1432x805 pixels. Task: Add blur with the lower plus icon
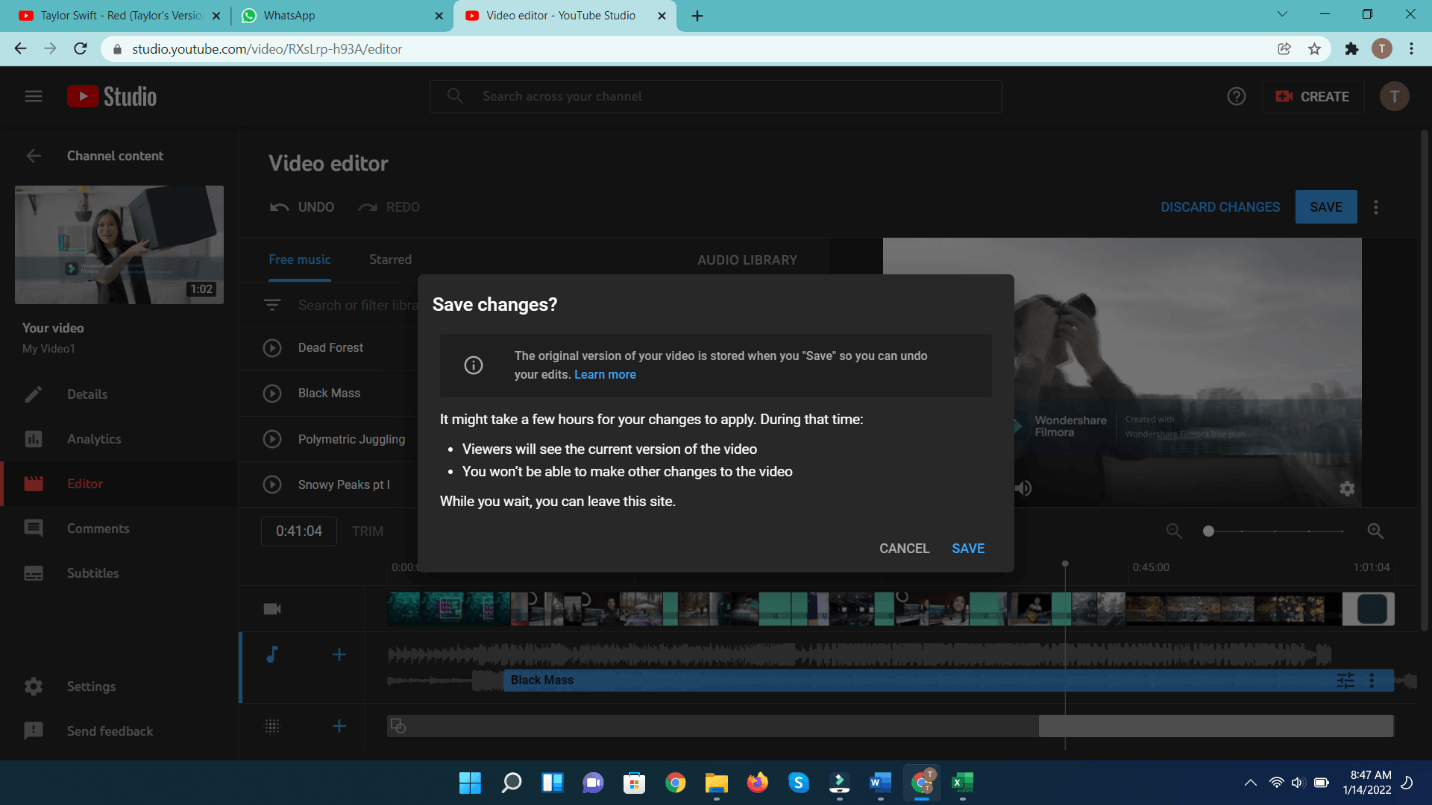coord(339,726)
